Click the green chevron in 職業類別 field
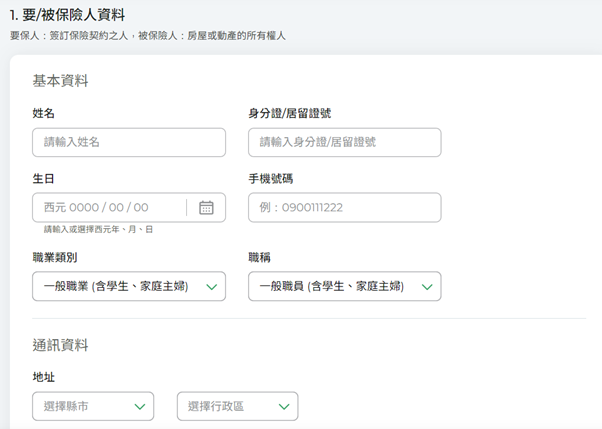The image size is (602, 429). click(x=211, y=287)
